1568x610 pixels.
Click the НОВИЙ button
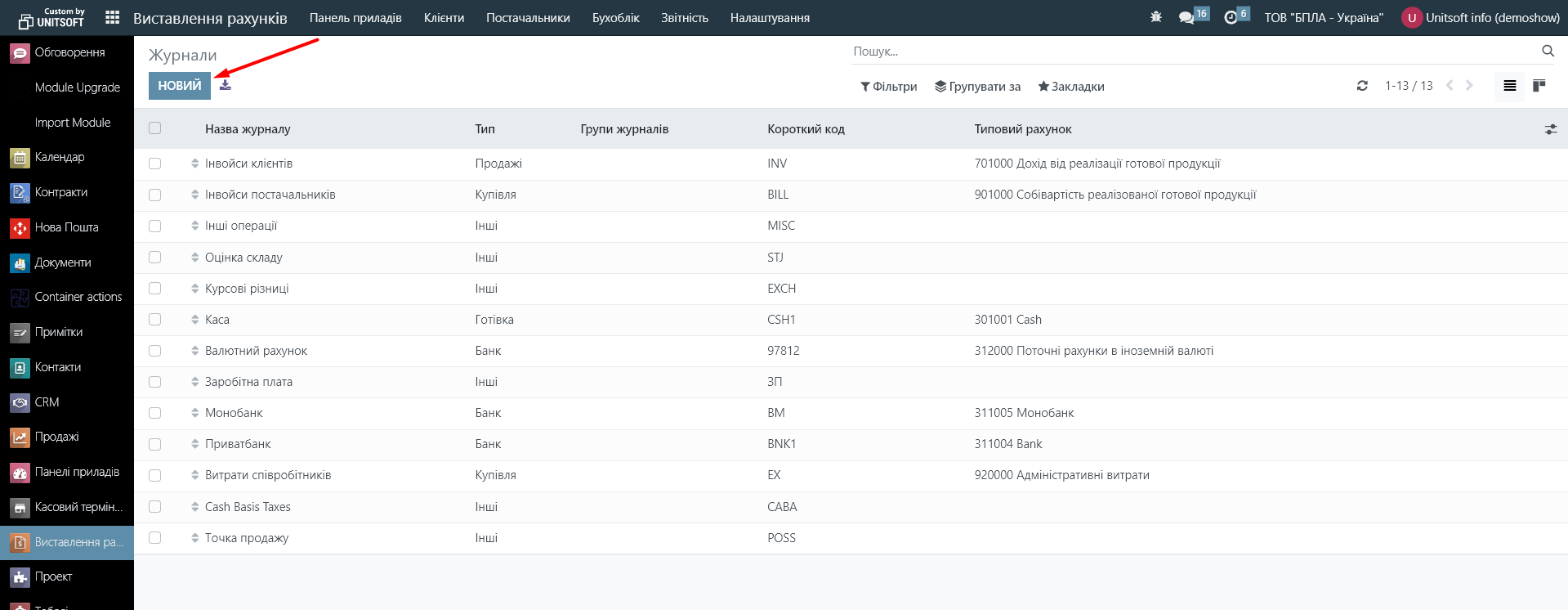tap(179, 86)
